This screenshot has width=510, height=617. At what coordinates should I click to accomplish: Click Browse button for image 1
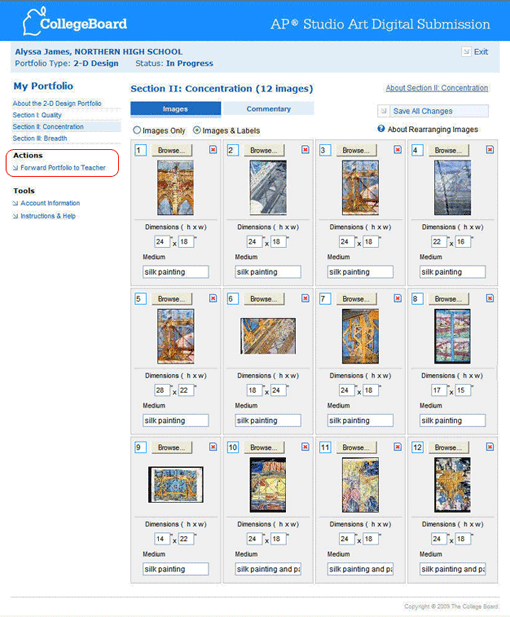[x=172, y=150]
